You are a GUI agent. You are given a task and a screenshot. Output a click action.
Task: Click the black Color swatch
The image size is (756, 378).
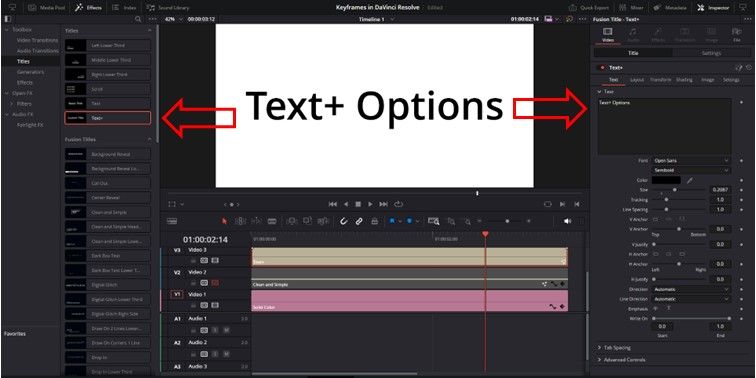(x=666, y=180)
